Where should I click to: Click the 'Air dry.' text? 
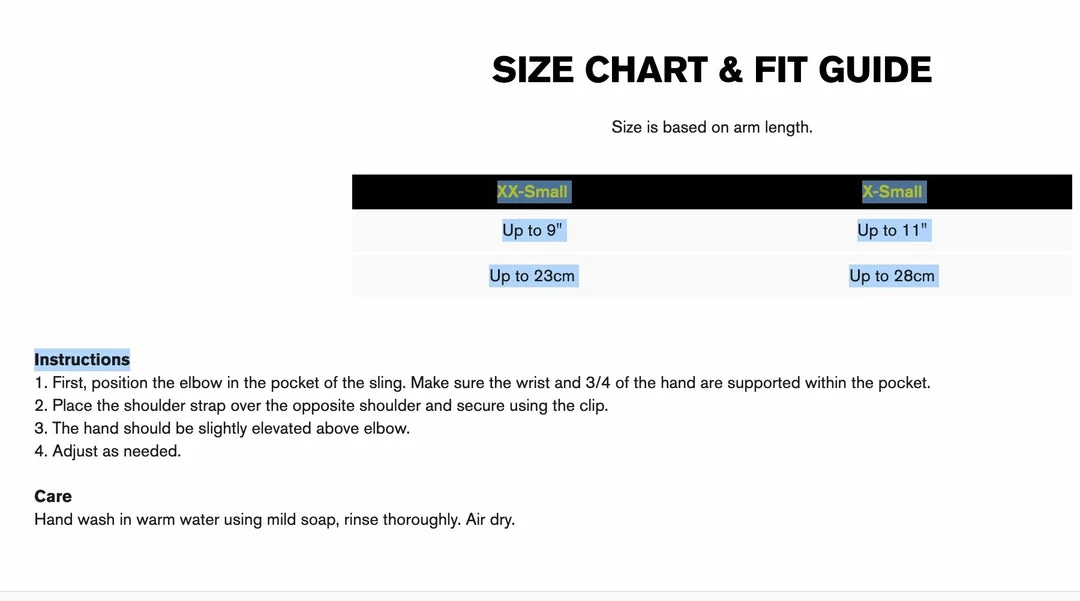click(x=490, y=520)
